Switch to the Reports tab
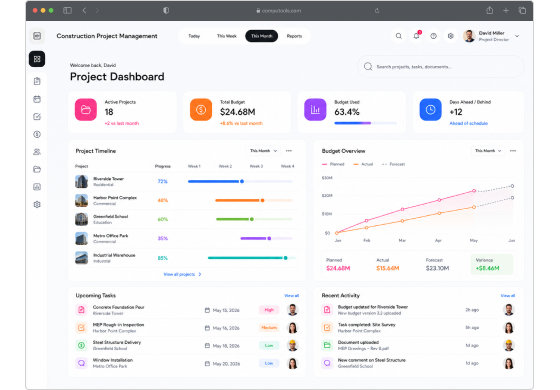The width and height of the screenshot is (560, 390). tap(294, 36)
